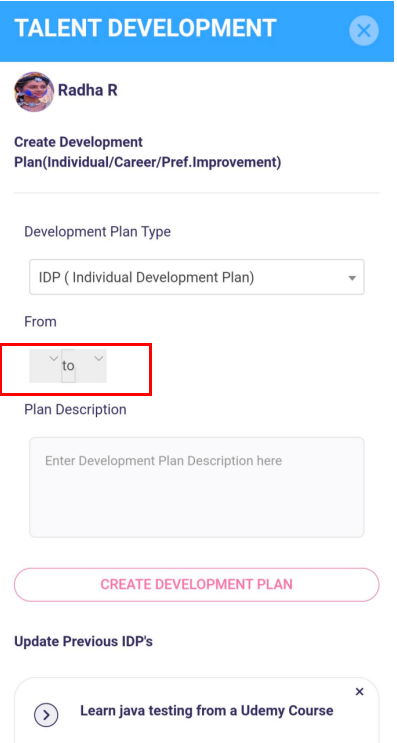Expand the Learn java testing circled chevron
The image size is (397, 743).
46,715
